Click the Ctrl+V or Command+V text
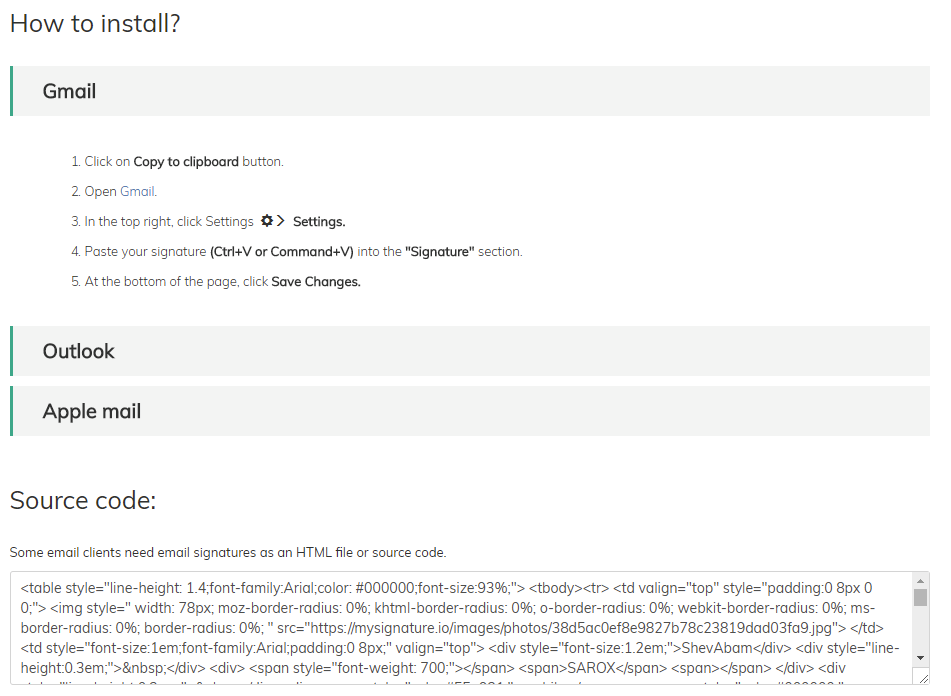The height and width of the screenshot is (696, 951). (282, 252)
